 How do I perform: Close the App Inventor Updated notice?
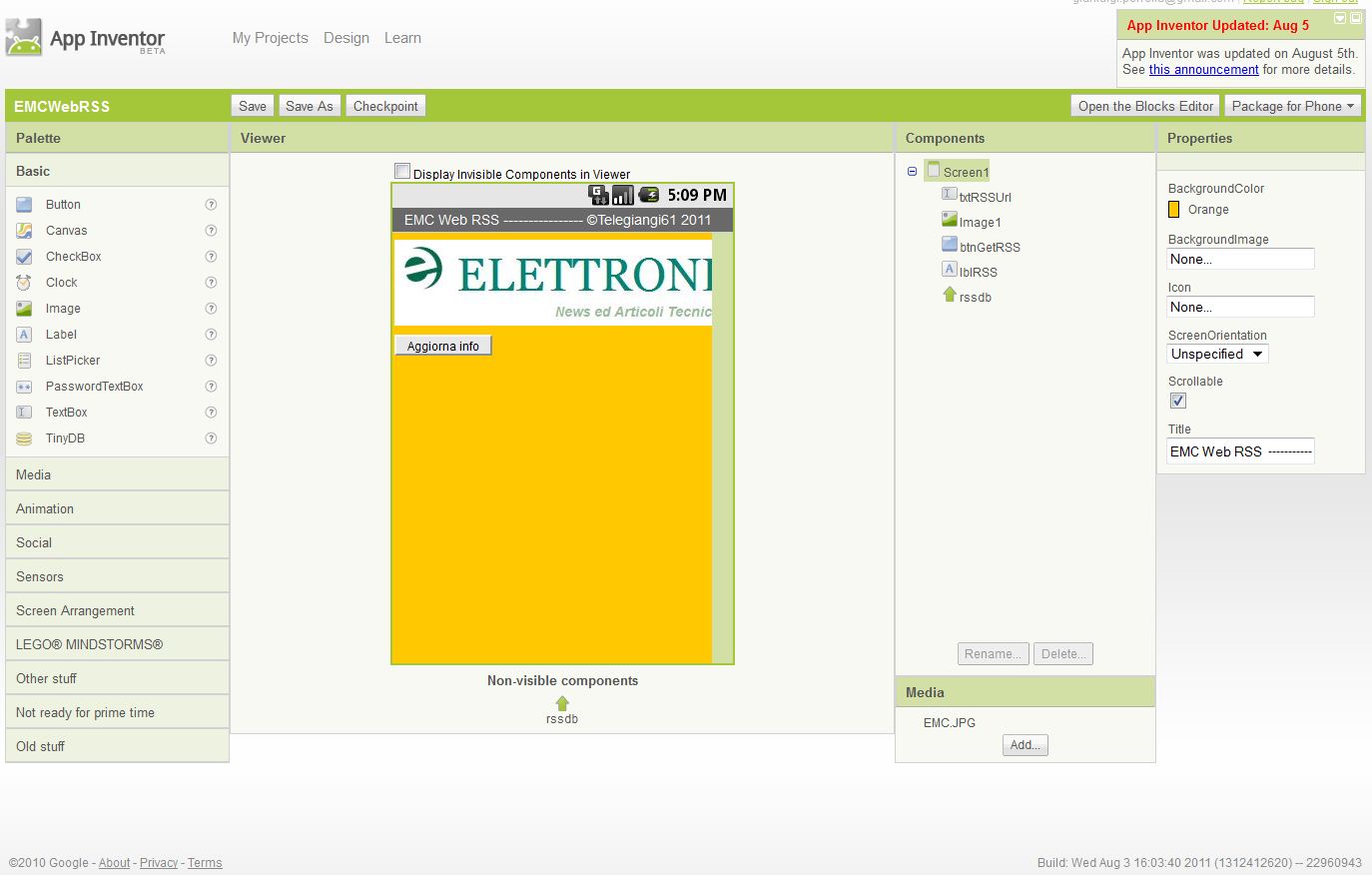(x=1355, y=18)
